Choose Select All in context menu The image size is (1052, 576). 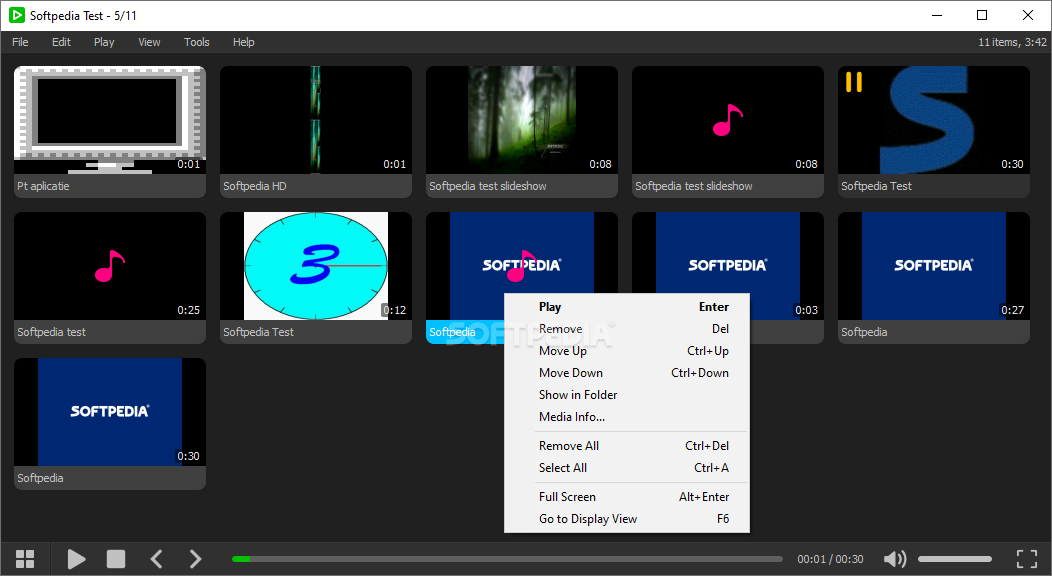pyautogui.click(x=627, y=468)
